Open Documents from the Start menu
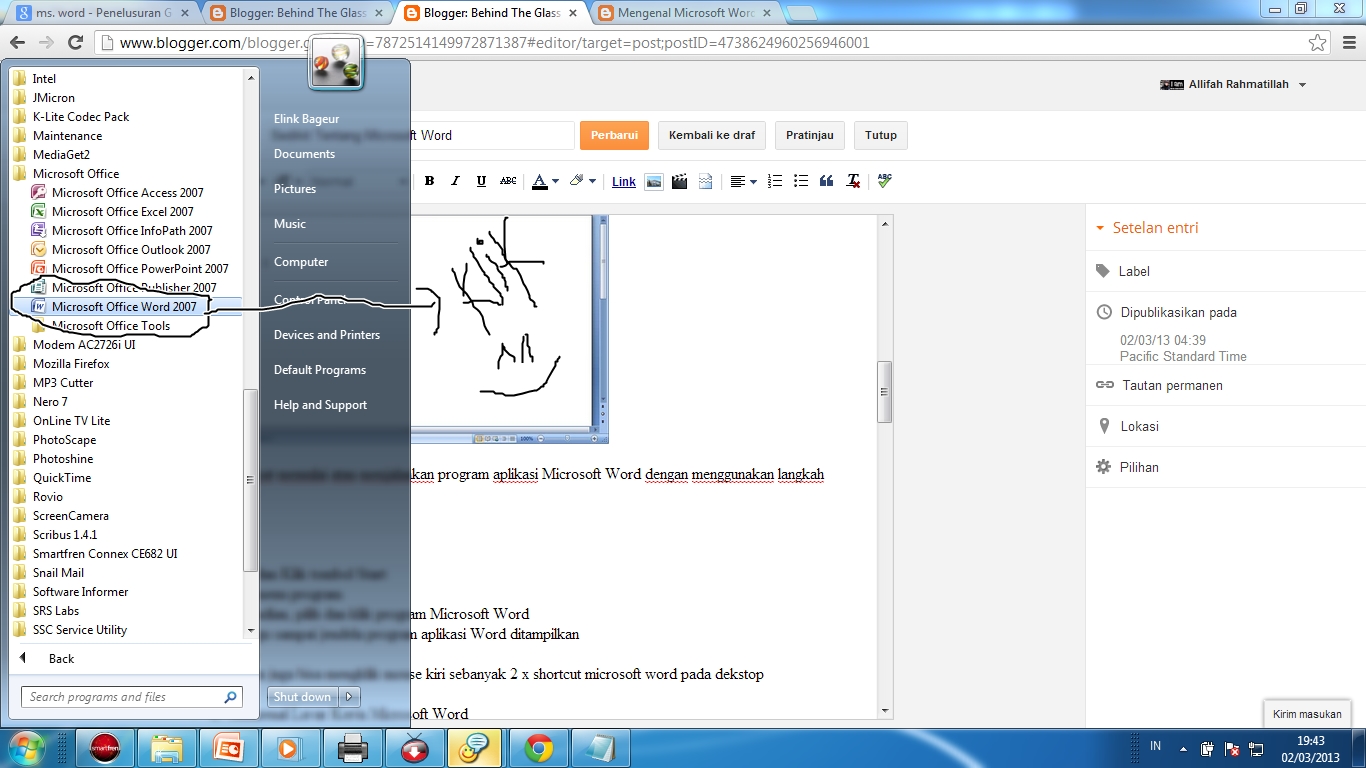This screenshot has width=1366, height=768. [304, 154]
